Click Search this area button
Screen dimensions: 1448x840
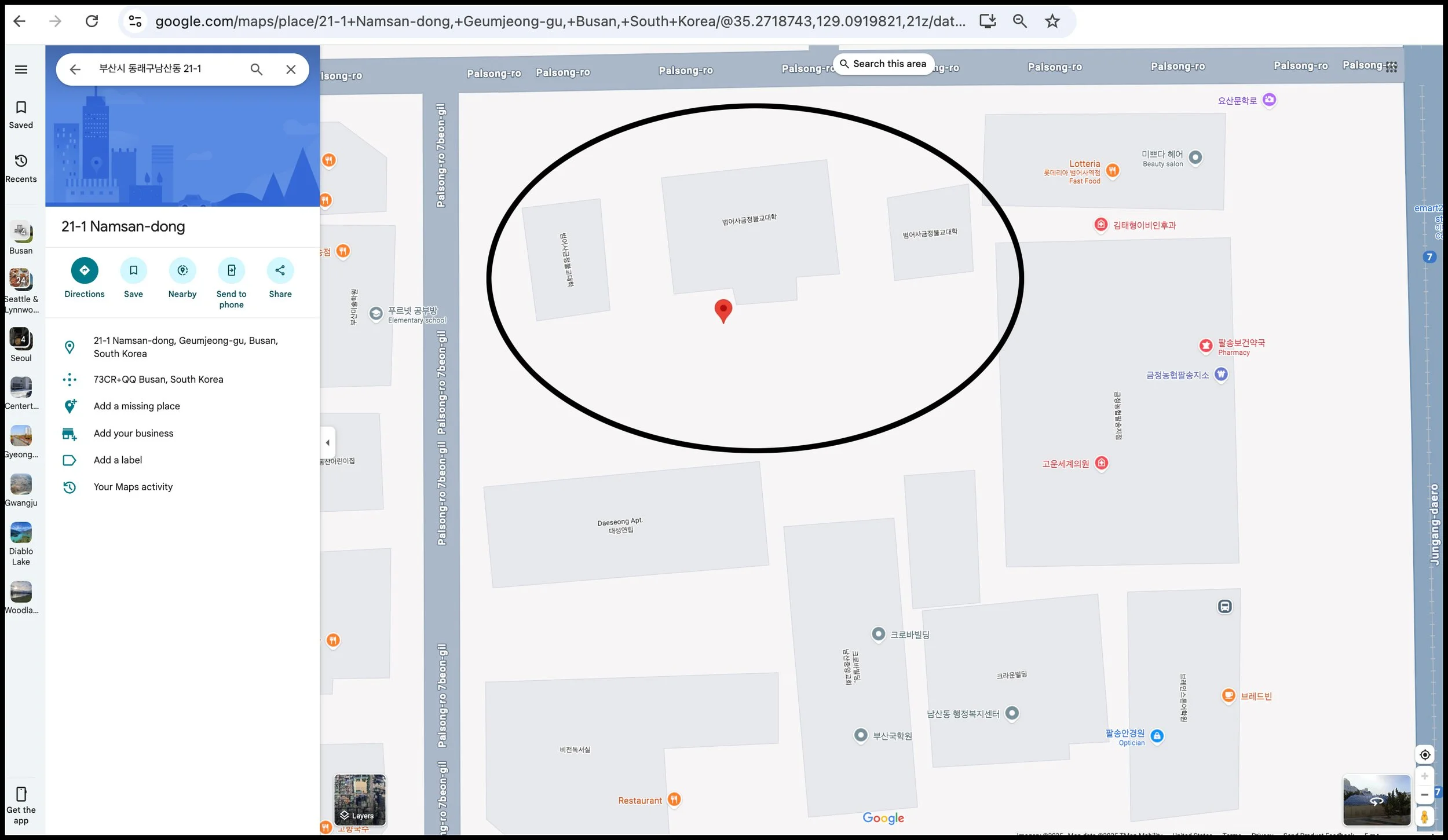883,64
